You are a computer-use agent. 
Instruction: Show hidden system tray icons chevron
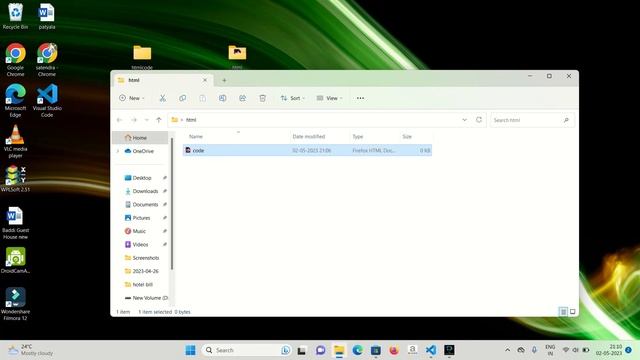pyautogui.click(x=507, y=350)
